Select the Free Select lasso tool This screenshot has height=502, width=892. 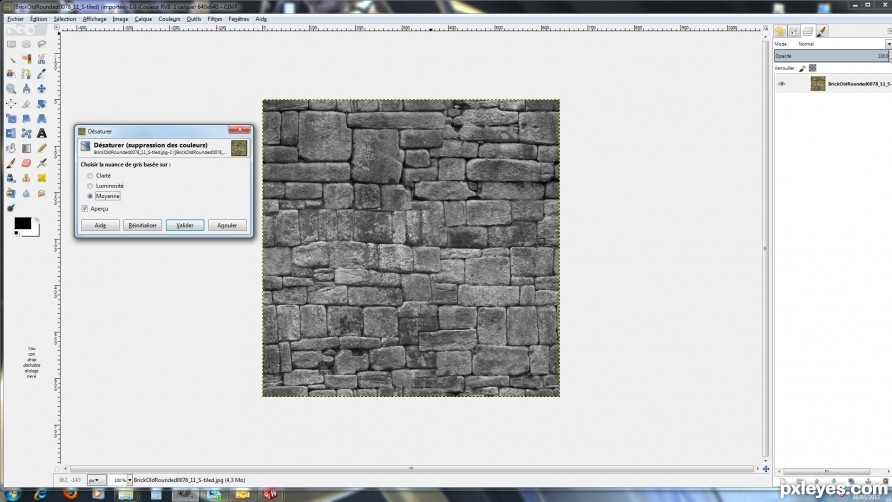[42, 44]
